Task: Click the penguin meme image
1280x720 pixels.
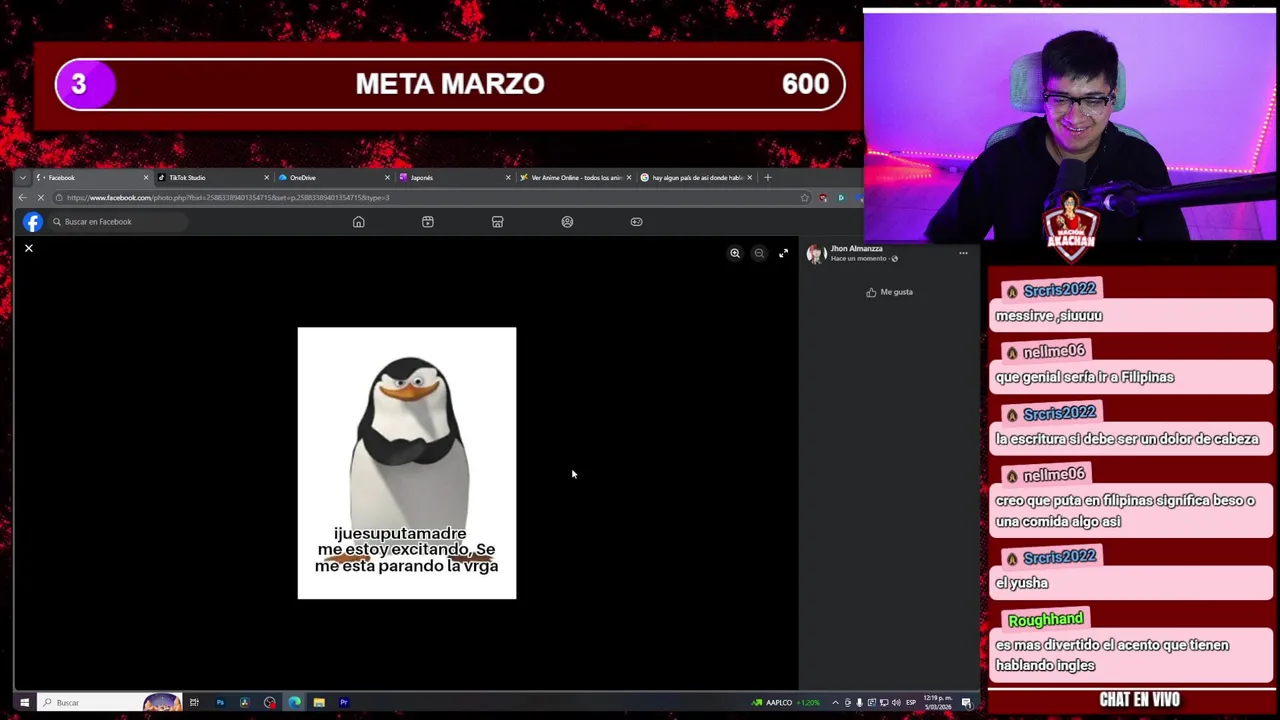Action: pyautogui.click(x=407, y=463)
